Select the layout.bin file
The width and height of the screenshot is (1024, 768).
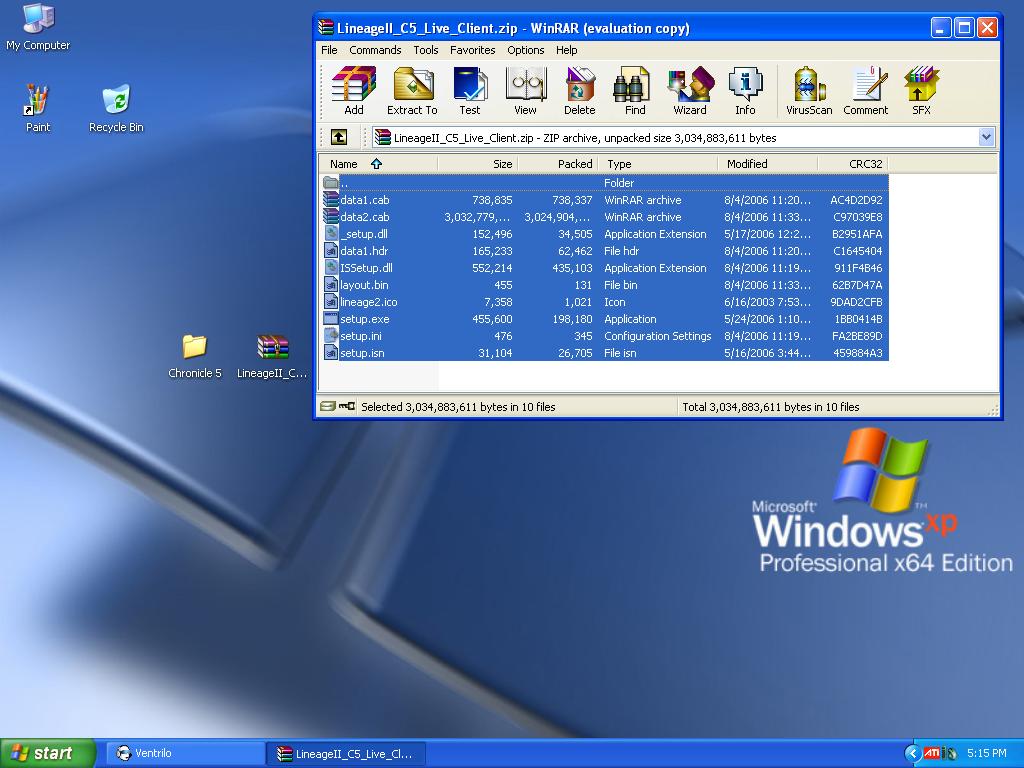click(x=605, y=285)
